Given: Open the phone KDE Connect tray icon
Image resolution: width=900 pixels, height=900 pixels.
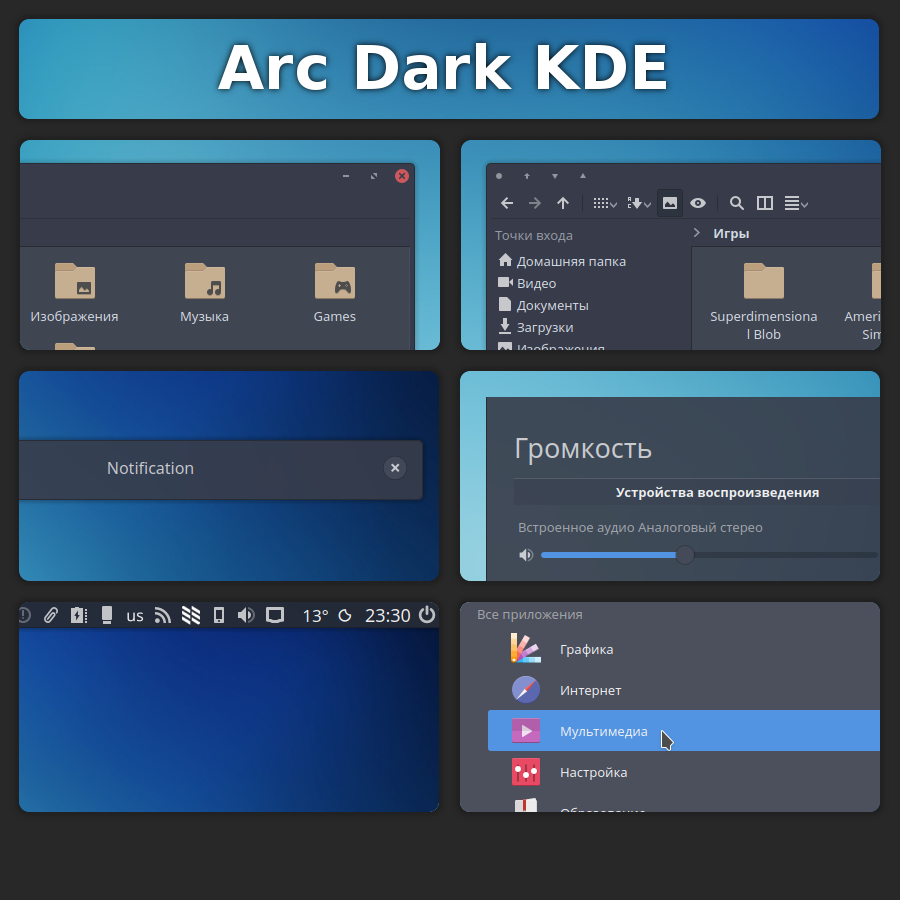Looking at the screenshot, I should [x=219, y=615].
